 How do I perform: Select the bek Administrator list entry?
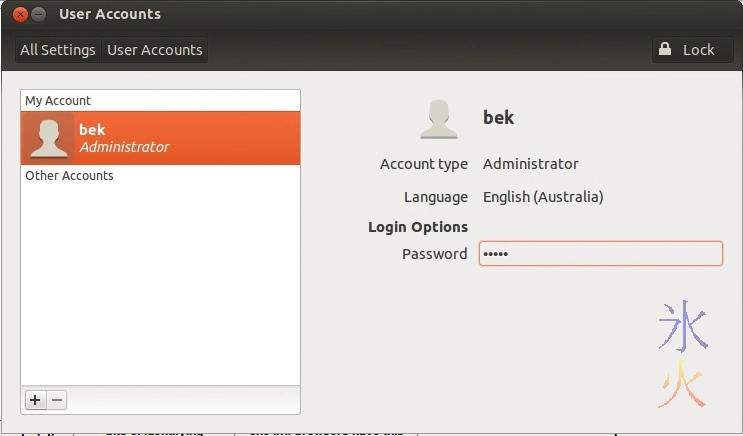(x=160, y=138)
